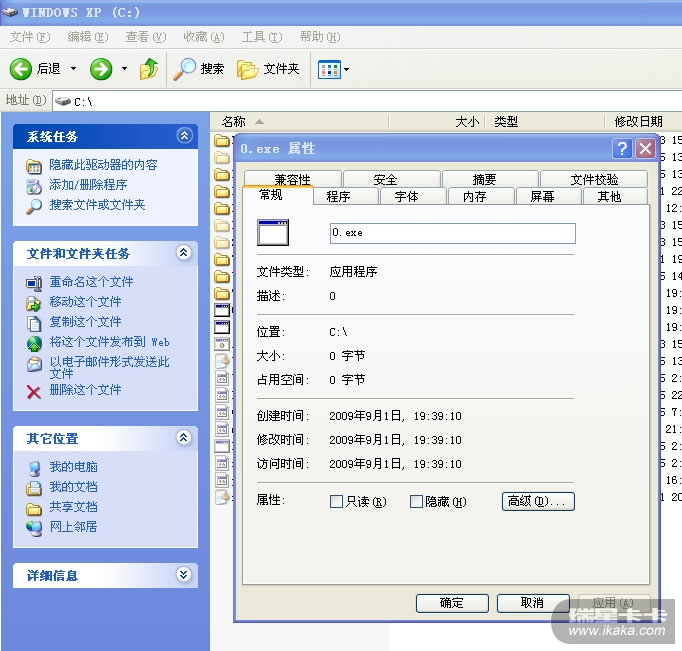Image resolution: width=682 pixels, height=651 pixels.
Task: Click 重命名这个文件 link
Action: pos(91,282)
